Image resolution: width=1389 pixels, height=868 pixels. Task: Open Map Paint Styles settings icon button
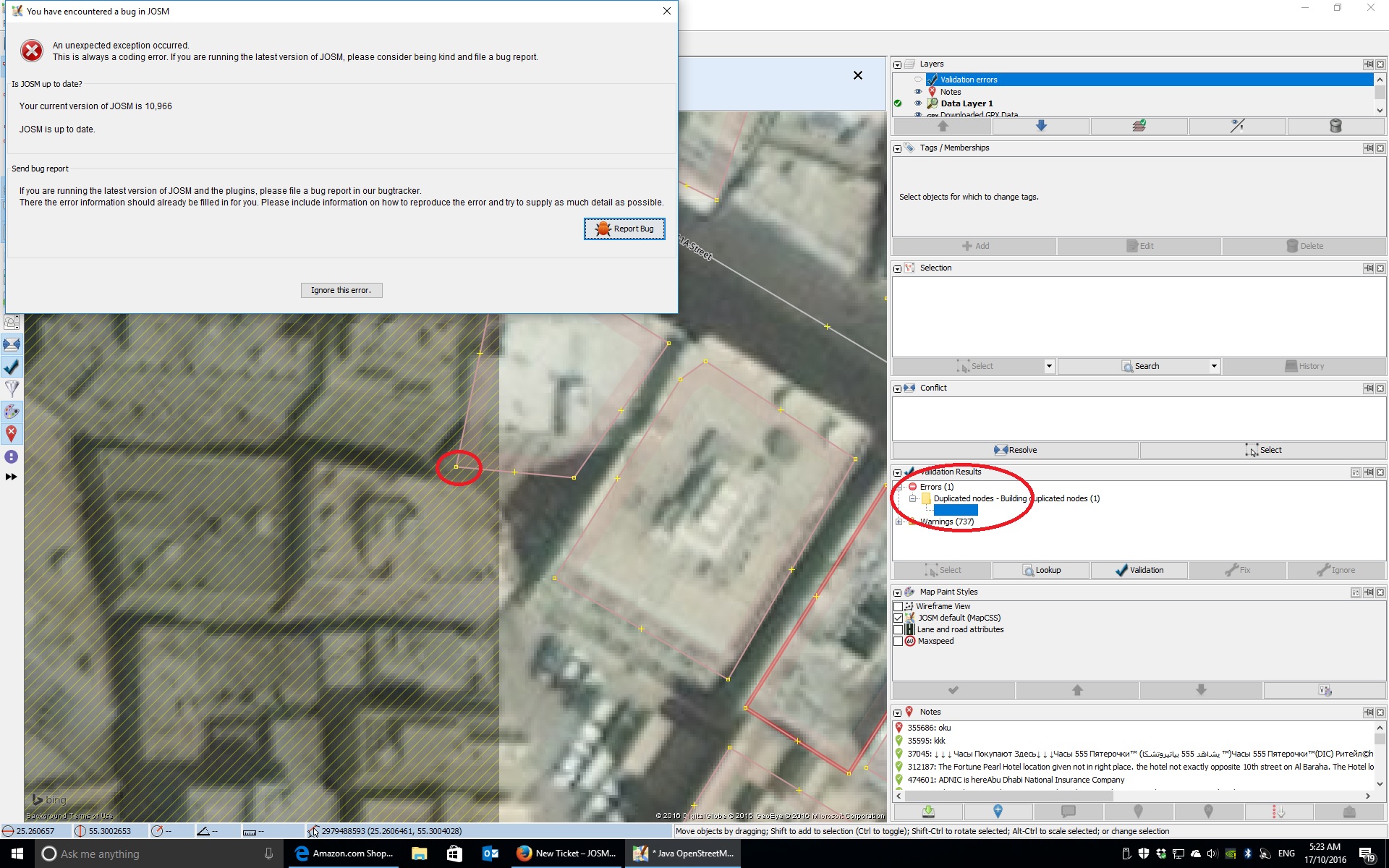1325,690
